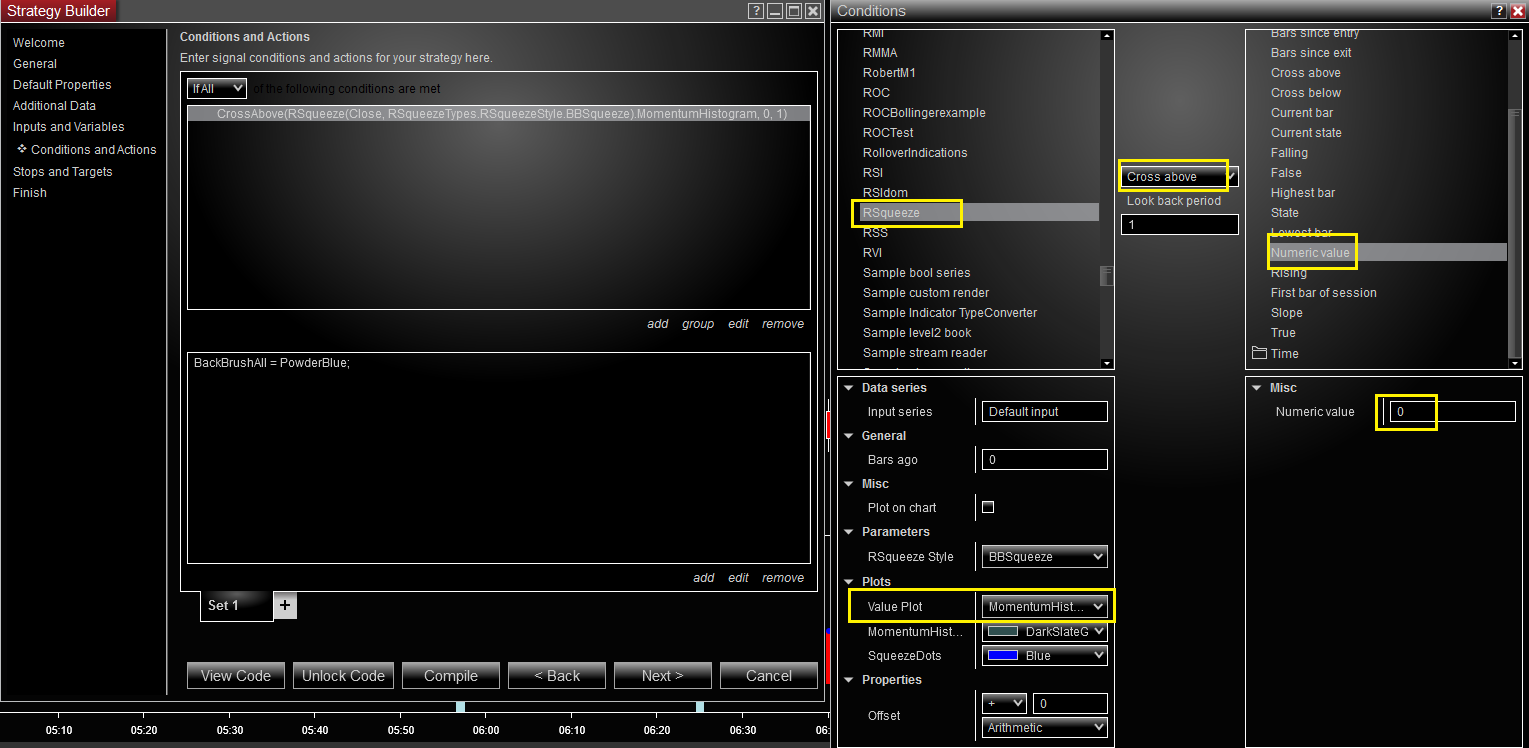Open the RSqueeze Style dropdown
1529x748 pixels.
coord(1044,556)
